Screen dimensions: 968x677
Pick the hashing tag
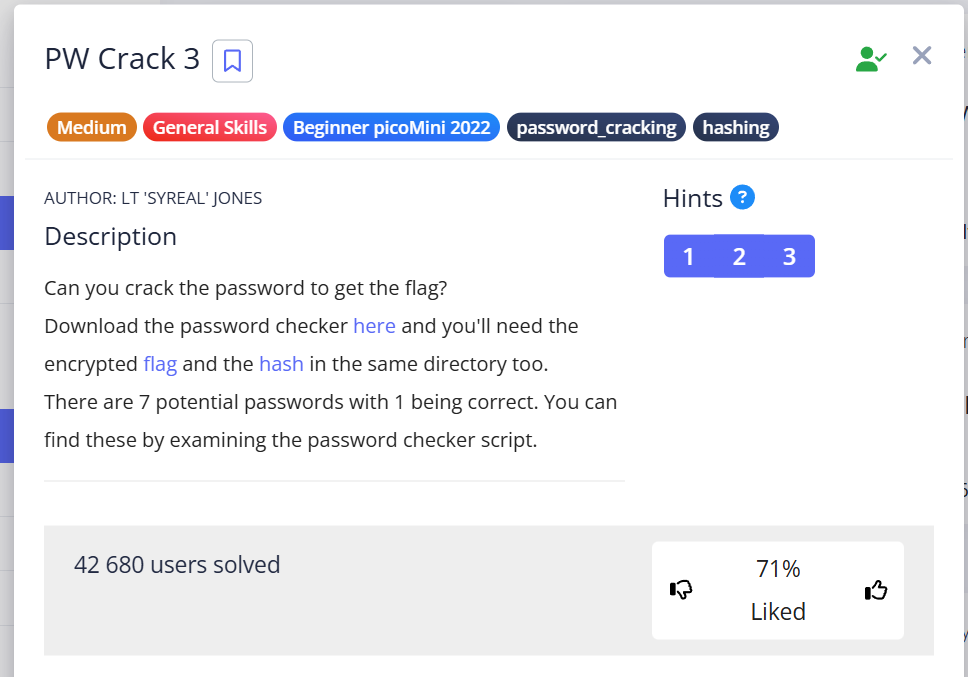click(736, 127)
